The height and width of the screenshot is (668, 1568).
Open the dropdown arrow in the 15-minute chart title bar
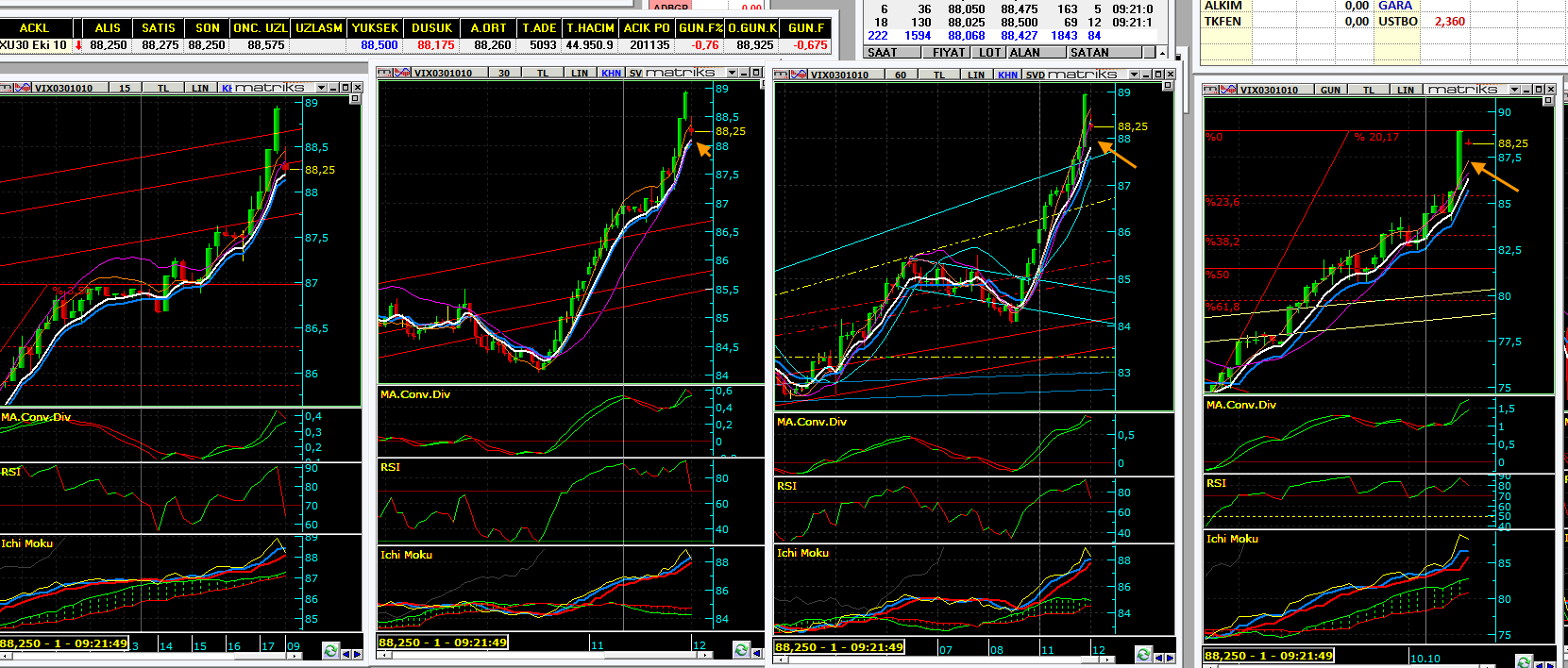coord(322,88)
